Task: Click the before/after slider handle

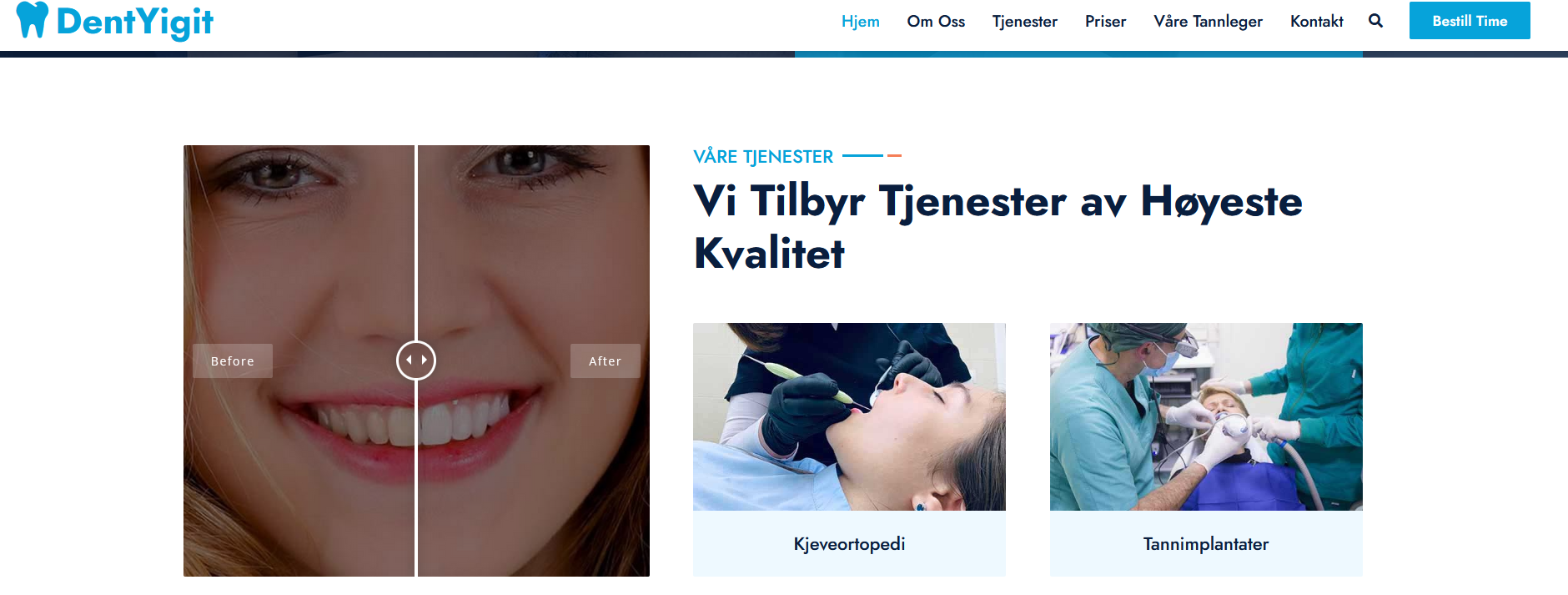Action: (416, 361)
